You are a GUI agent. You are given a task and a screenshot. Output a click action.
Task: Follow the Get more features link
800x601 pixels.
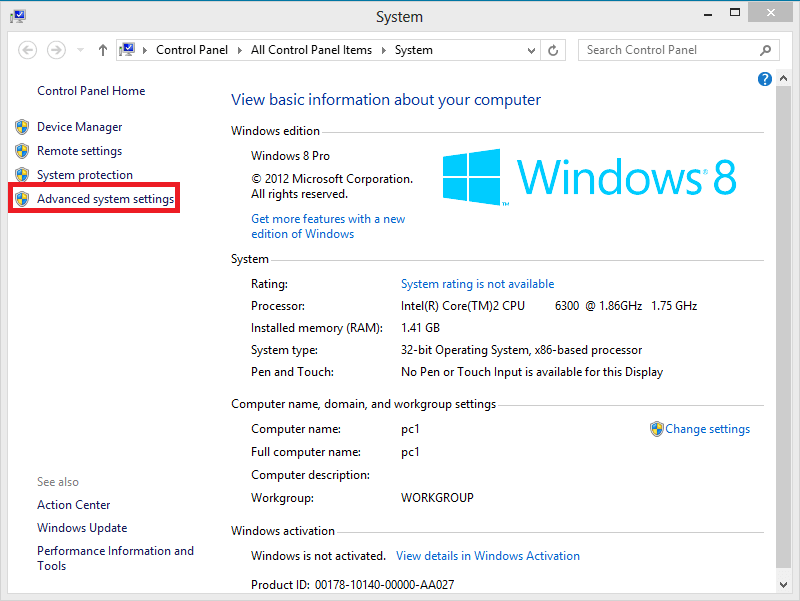pyautogui.click(x=328, y=226)
